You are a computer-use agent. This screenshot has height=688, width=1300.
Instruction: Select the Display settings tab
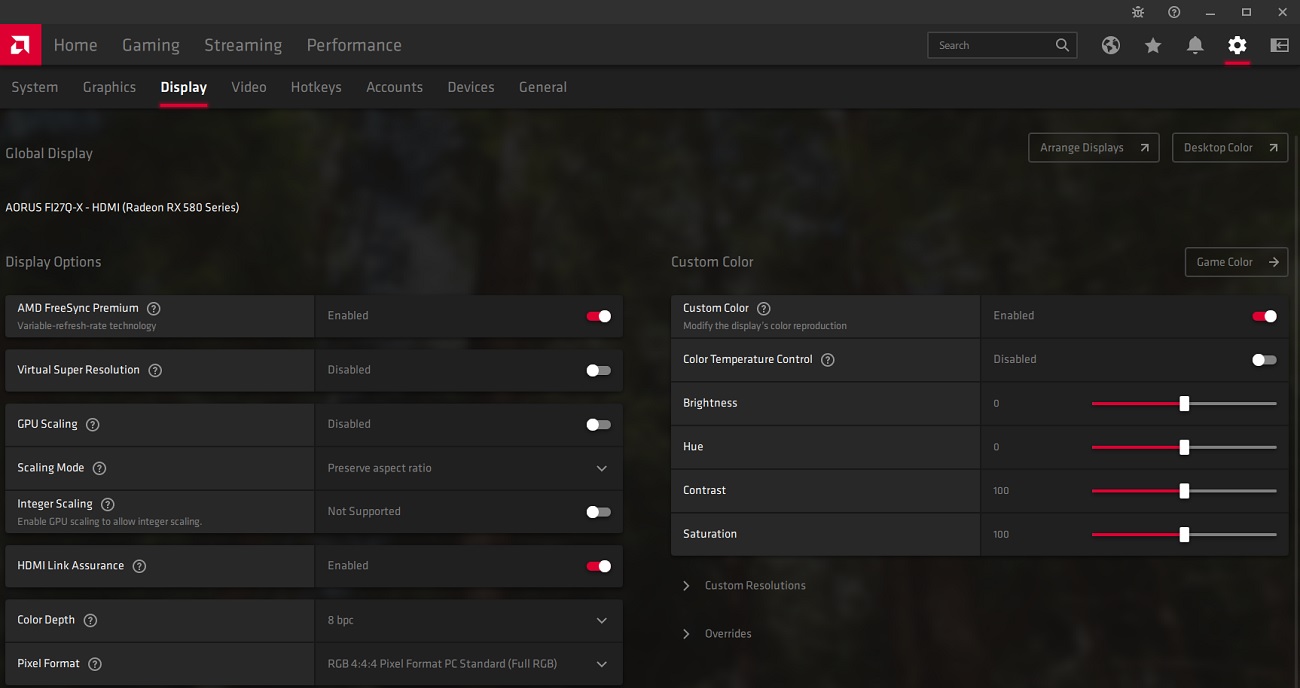(x=184, y=87)
